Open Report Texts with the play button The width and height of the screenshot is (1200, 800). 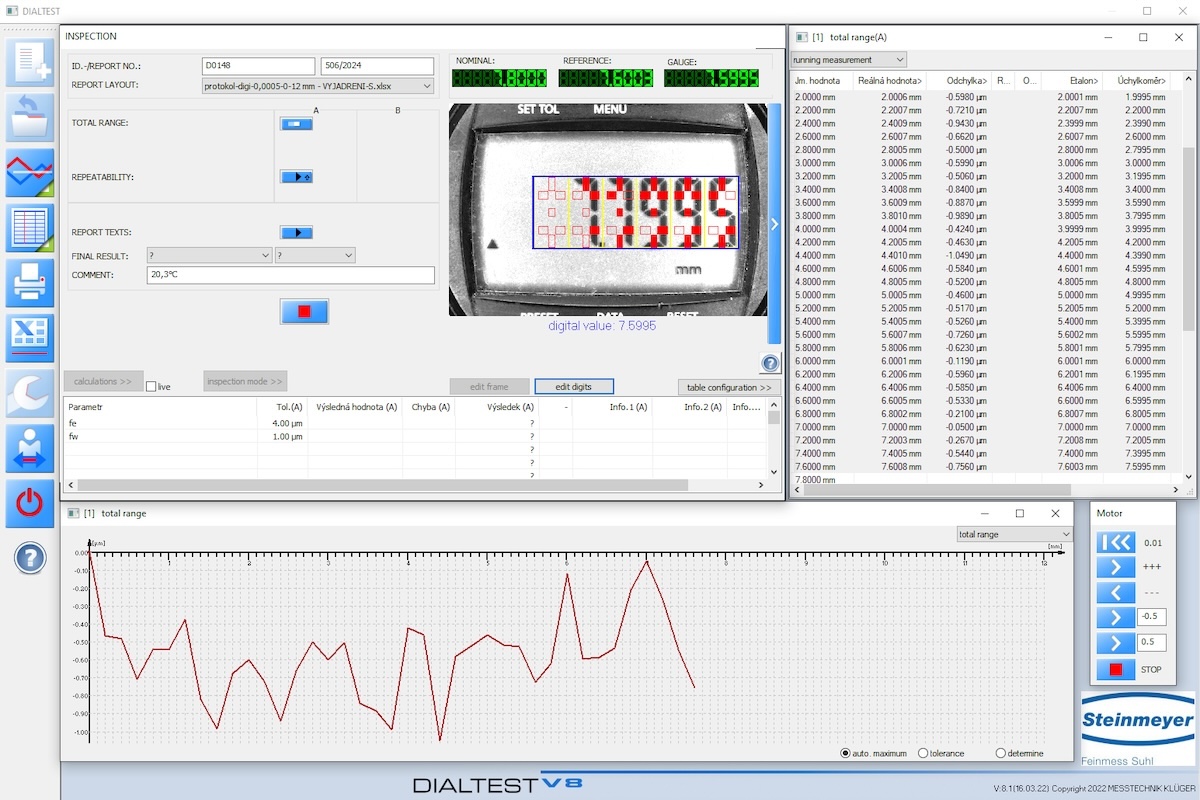tap(296, 232)
